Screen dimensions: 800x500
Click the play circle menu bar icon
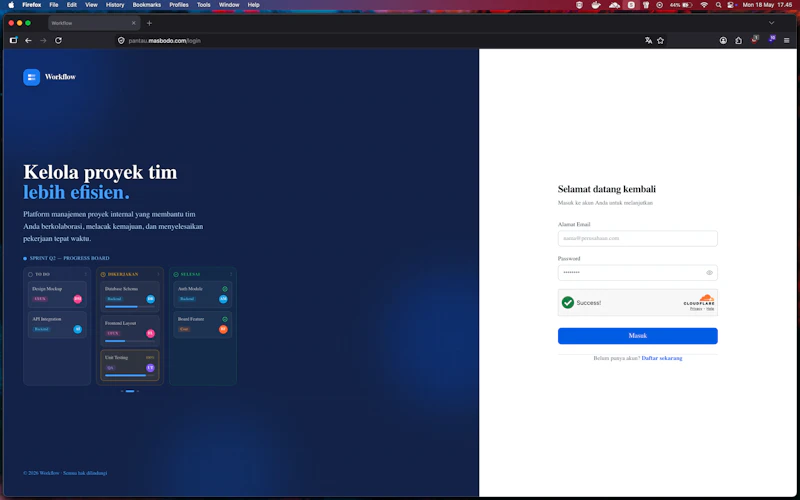click(x=659, y=5)
